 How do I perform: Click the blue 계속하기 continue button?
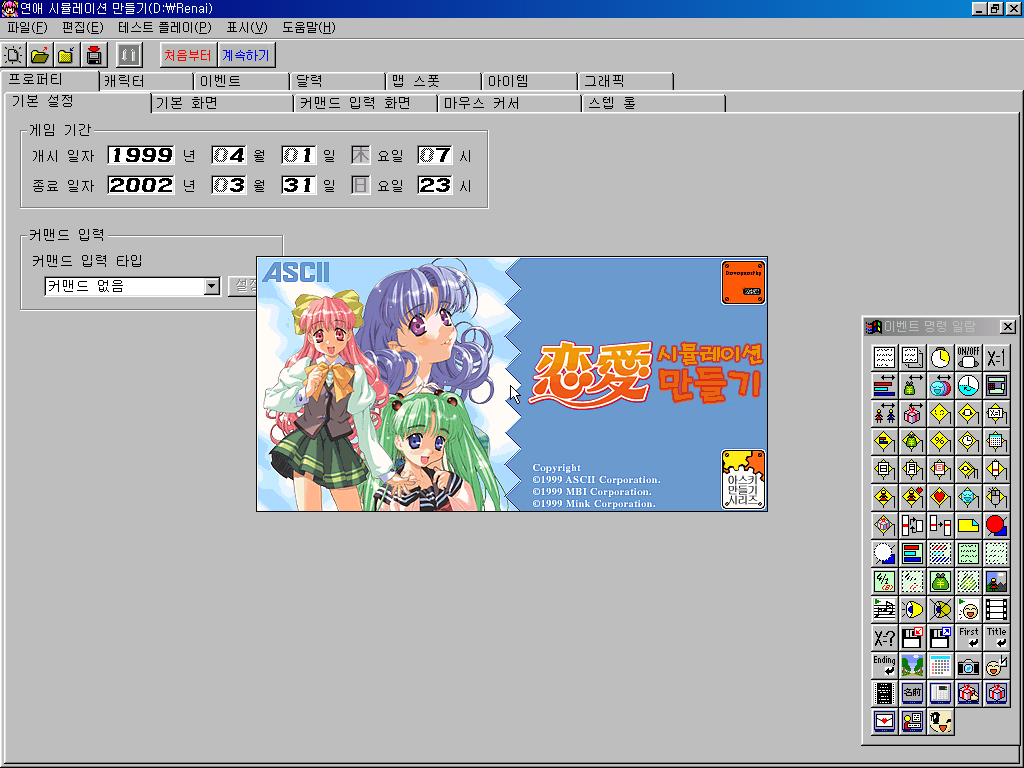tap(246, 55)
